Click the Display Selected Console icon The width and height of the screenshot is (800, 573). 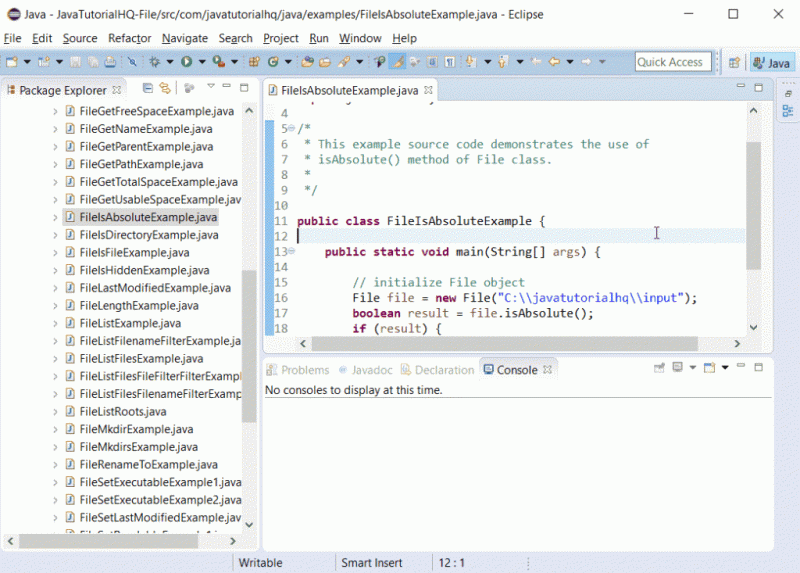click(x=677, y=367)
